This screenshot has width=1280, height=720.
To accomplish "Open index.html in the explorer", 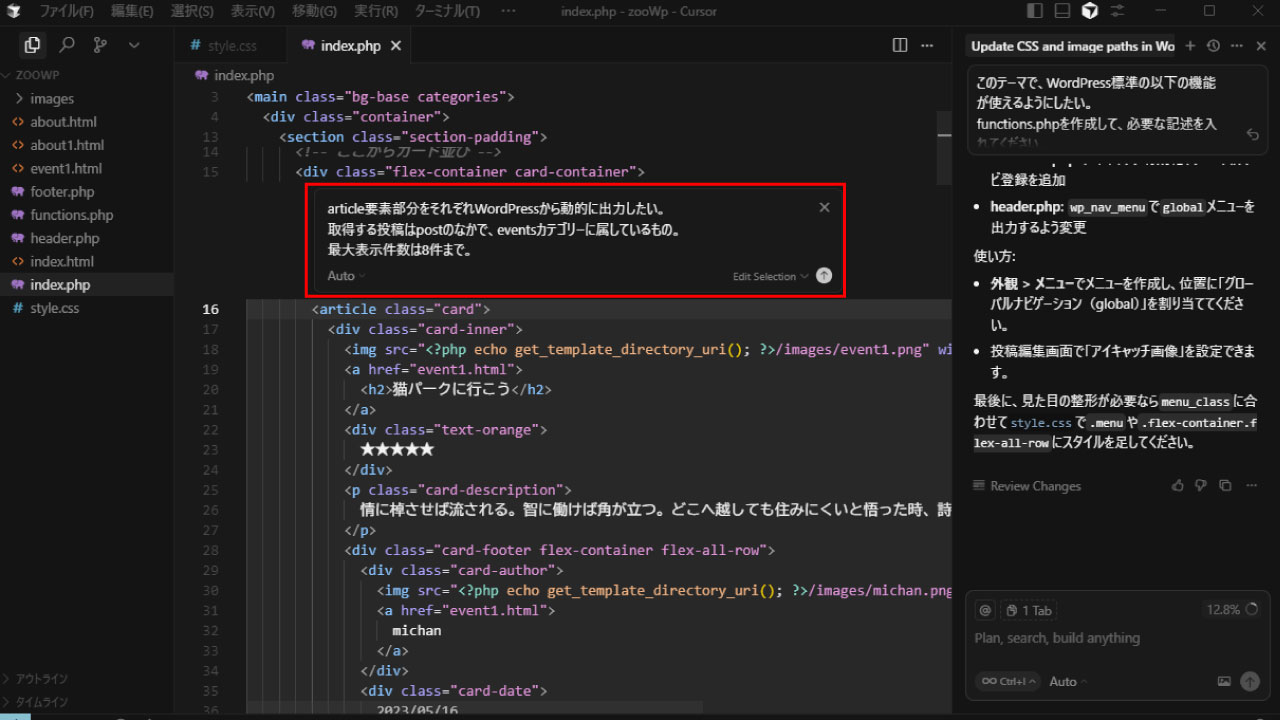I will click(87, 261).
